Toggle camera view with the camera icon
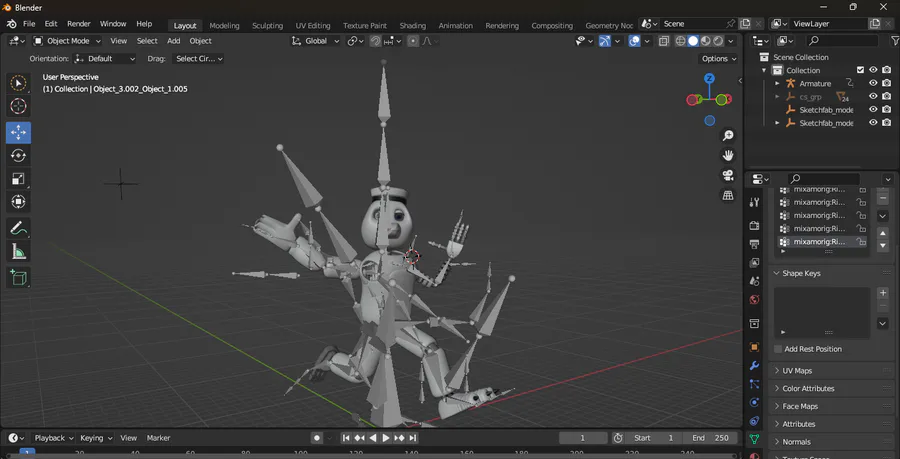900x459 pixels. point(728,175)
